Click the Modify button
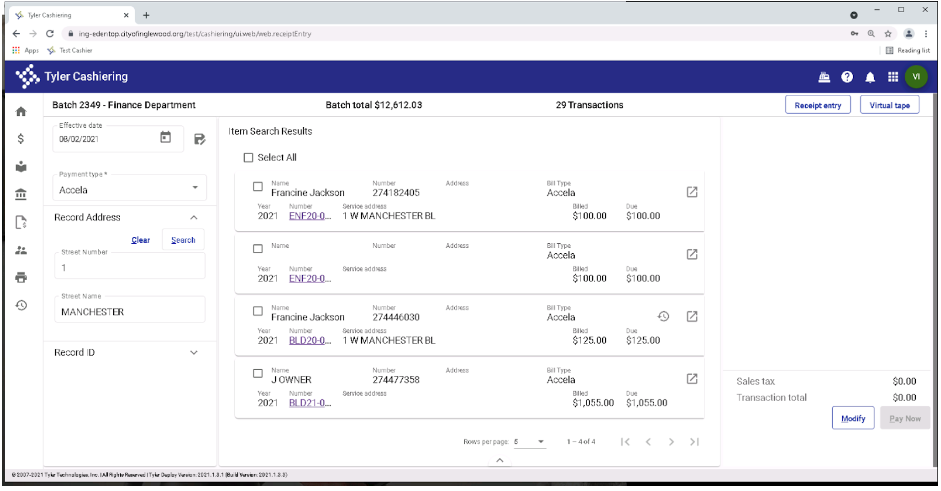The height and width of the screenshot is (491, 941). point(853,418)
